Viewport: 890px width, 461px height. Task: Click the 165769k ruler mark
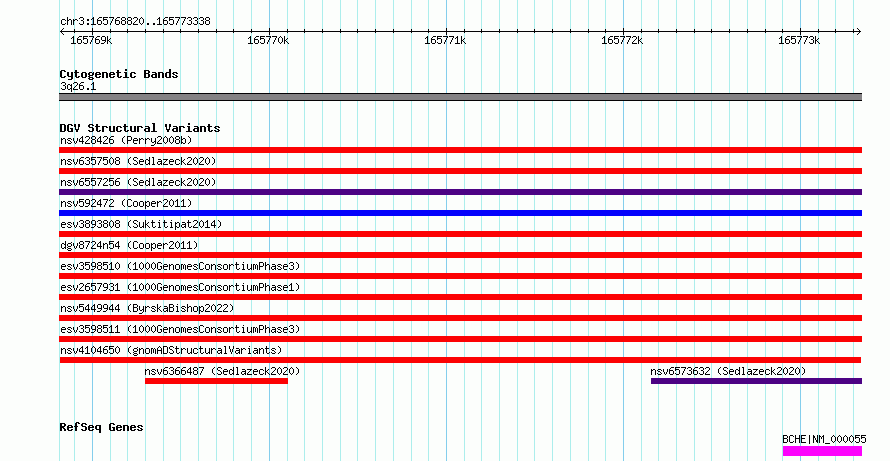91,40
